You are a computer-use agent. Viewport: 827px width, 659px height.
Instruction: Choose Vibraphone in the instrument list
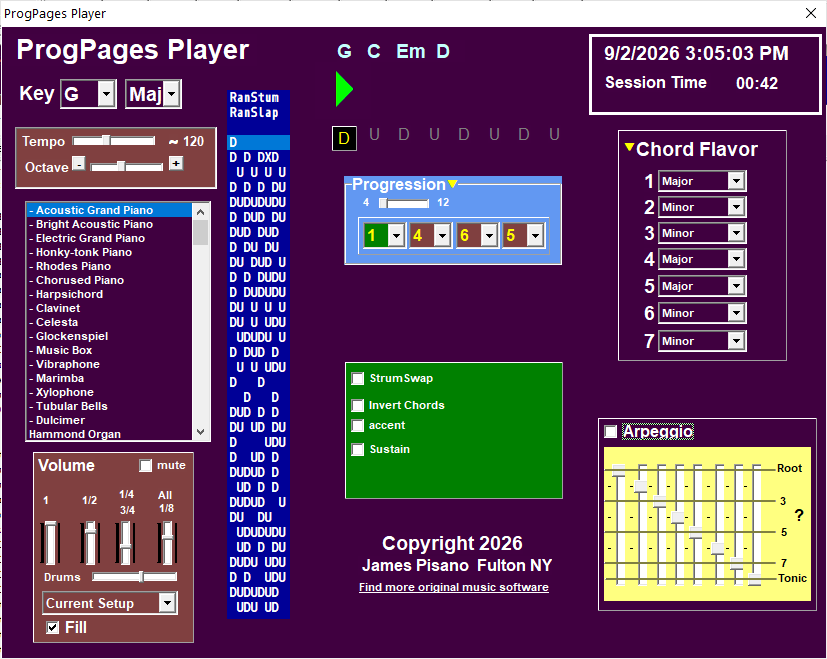point(109,364)
